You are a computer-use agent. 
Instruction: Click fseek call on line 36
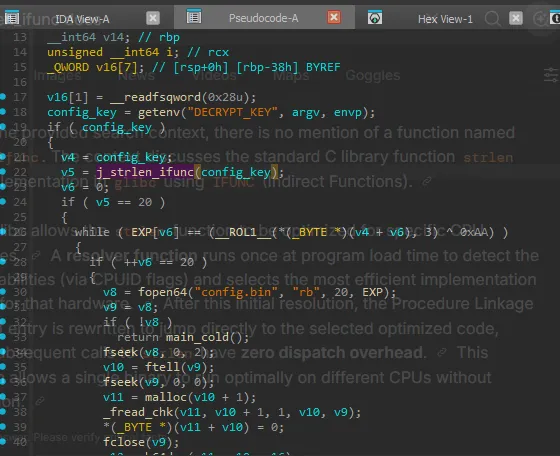(x=121, y=382)
